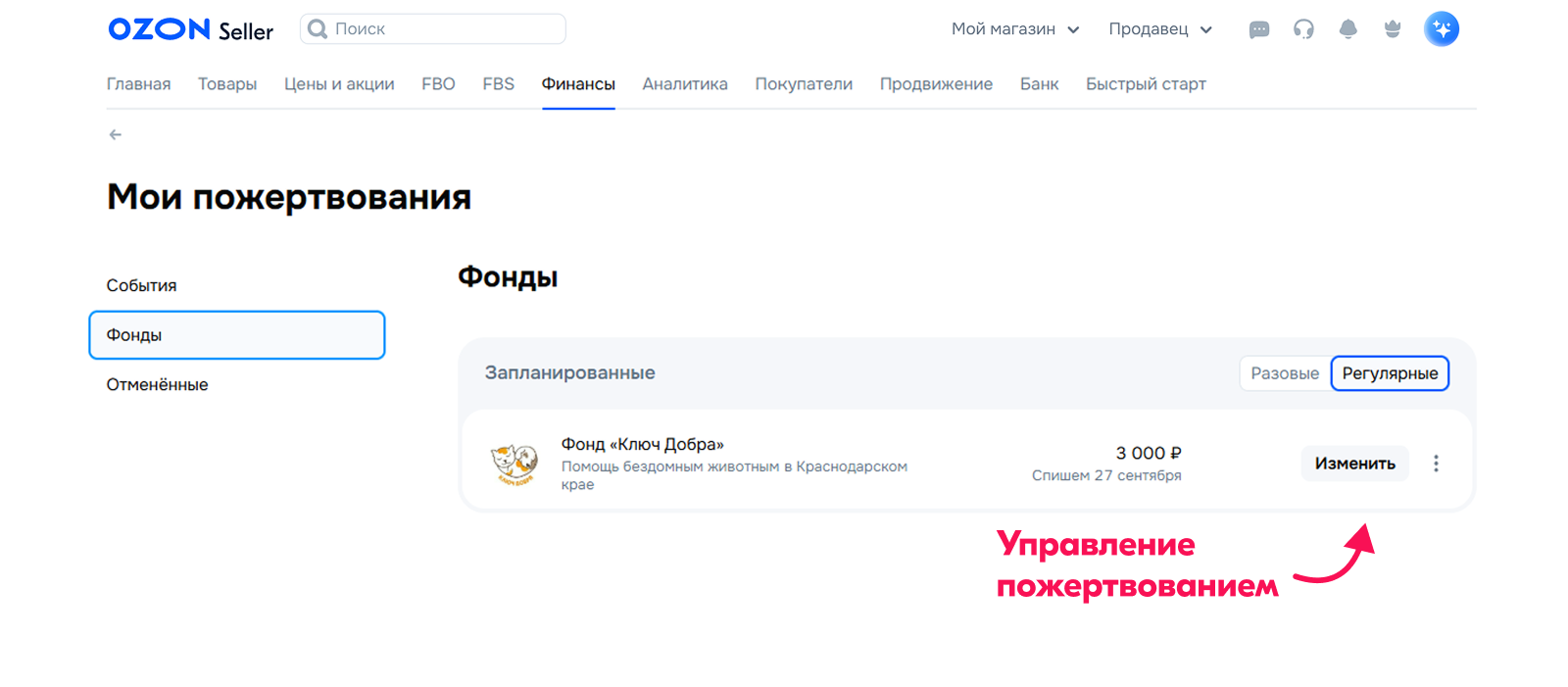Open the FBS tab
This screenshot has width=1568, height=687.
coord(498,84)
